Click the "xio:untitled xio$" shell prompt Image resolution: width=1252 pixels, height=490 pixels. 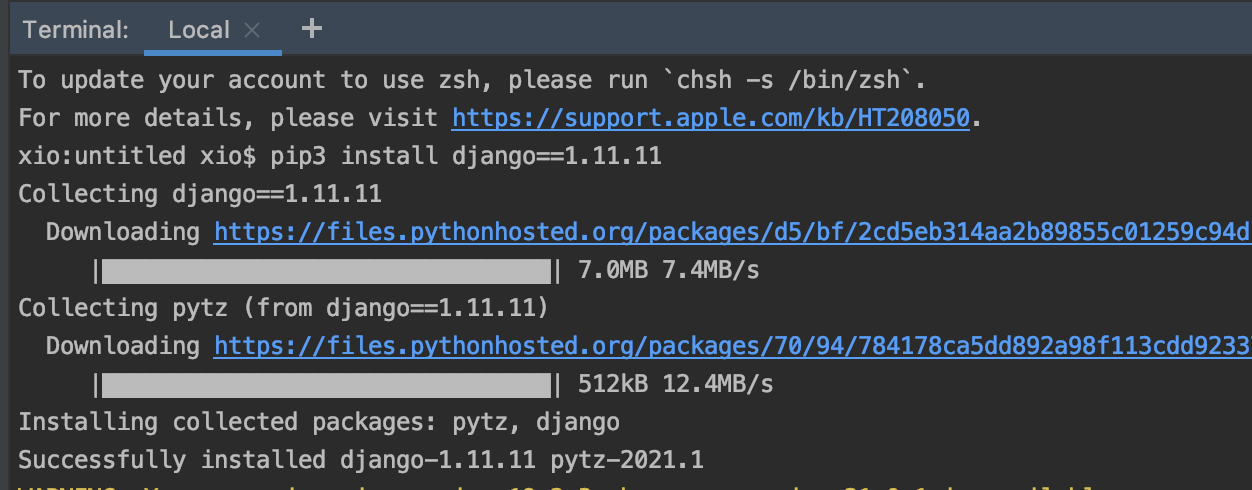coord(138,156)
